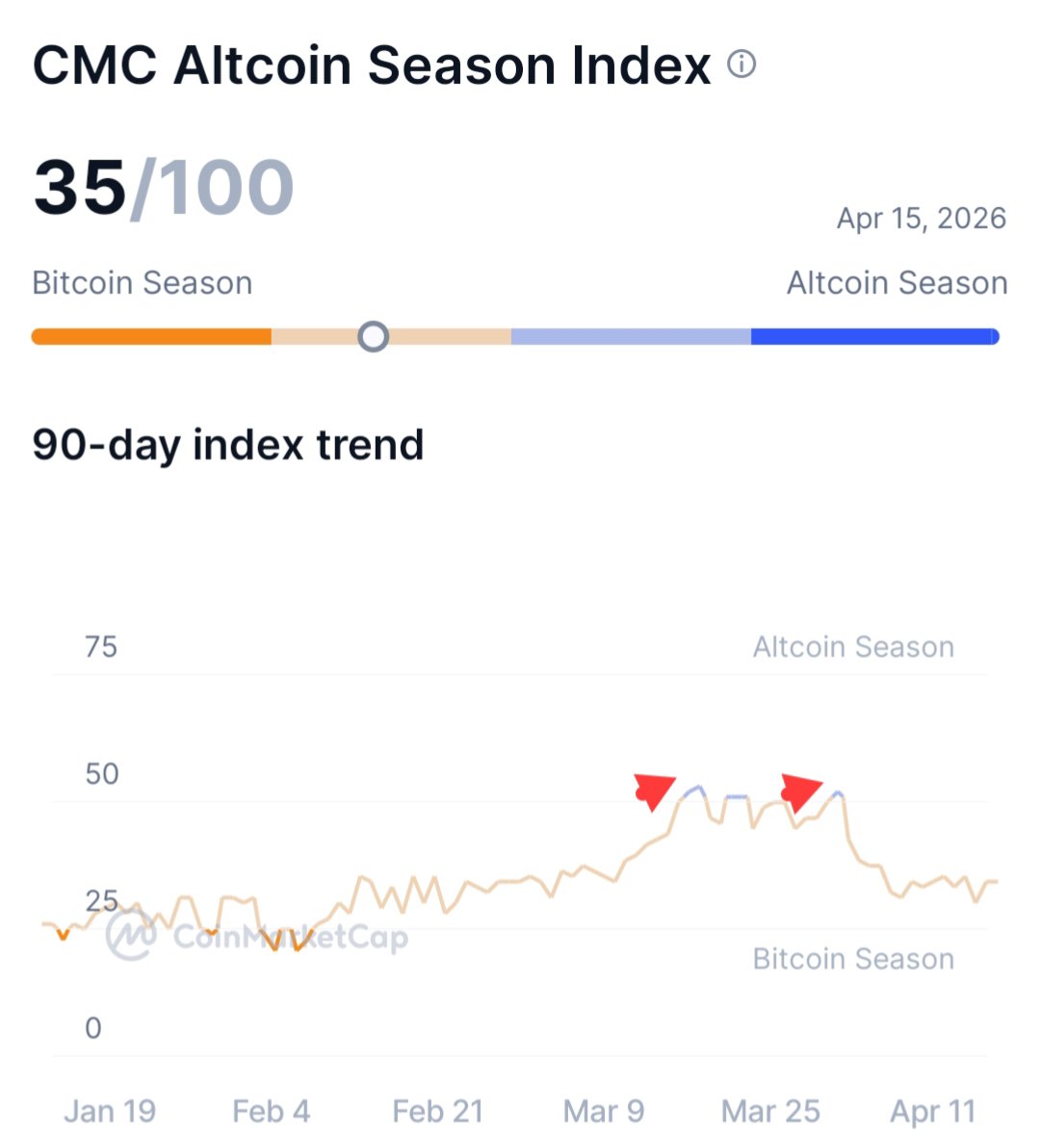This screenshot has width=1040, height=1148.
Task: Select the Jan 19 date on the chart axis
Action: [110, 1111]
